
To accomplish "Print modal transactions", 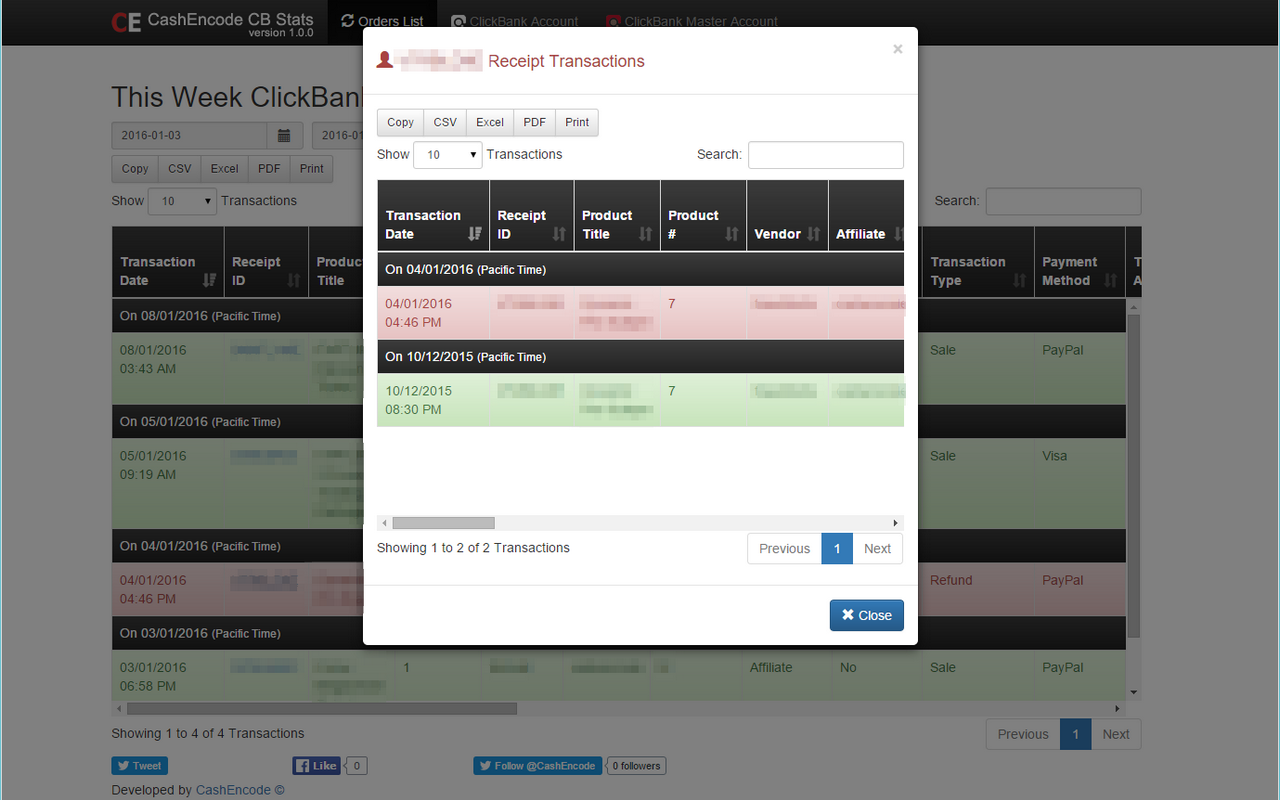I will (577, 122).
